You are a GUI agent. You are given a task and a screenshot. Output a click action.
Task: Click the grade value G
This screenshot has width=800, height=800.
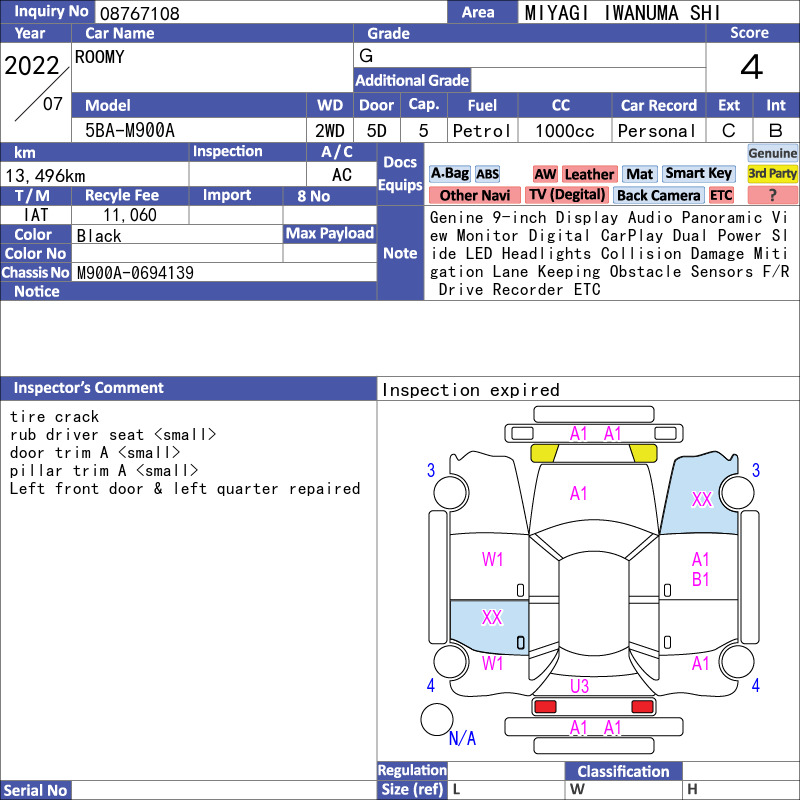click(x=366, y=56)
